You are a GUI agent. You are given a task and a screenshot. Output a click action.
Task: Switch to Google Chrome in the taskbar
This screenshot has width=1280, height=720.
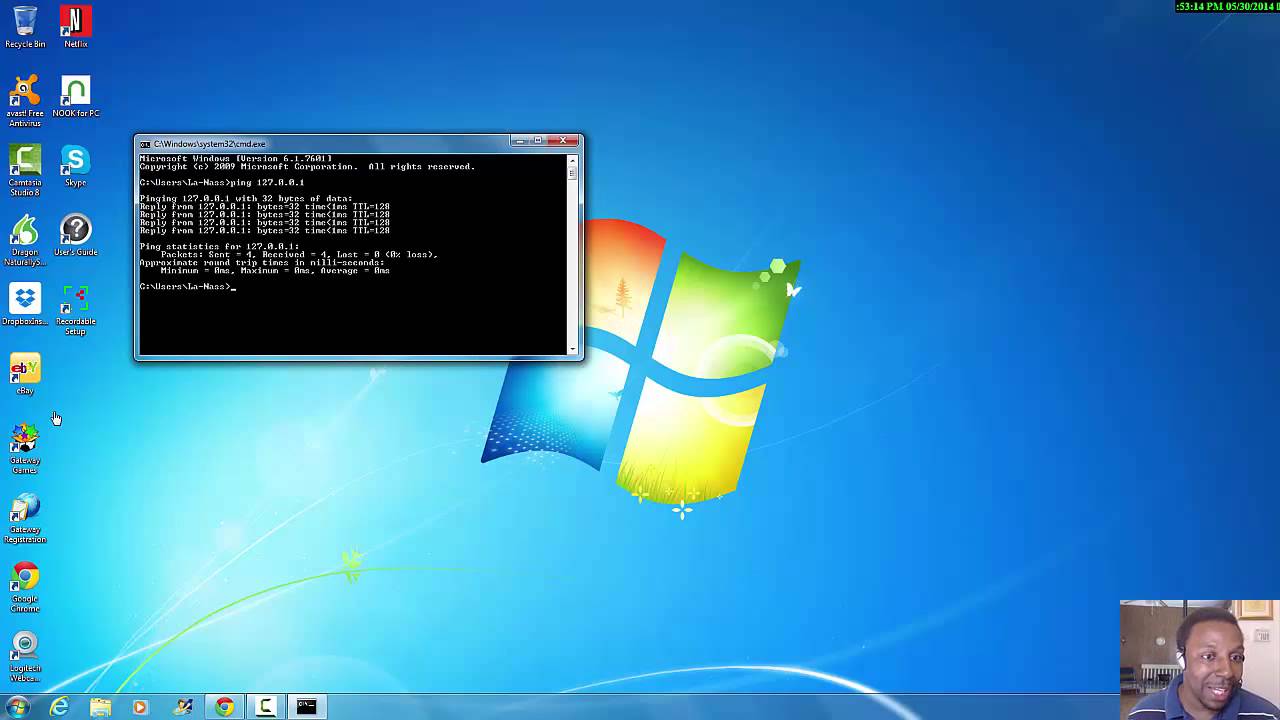coord(224,707)
